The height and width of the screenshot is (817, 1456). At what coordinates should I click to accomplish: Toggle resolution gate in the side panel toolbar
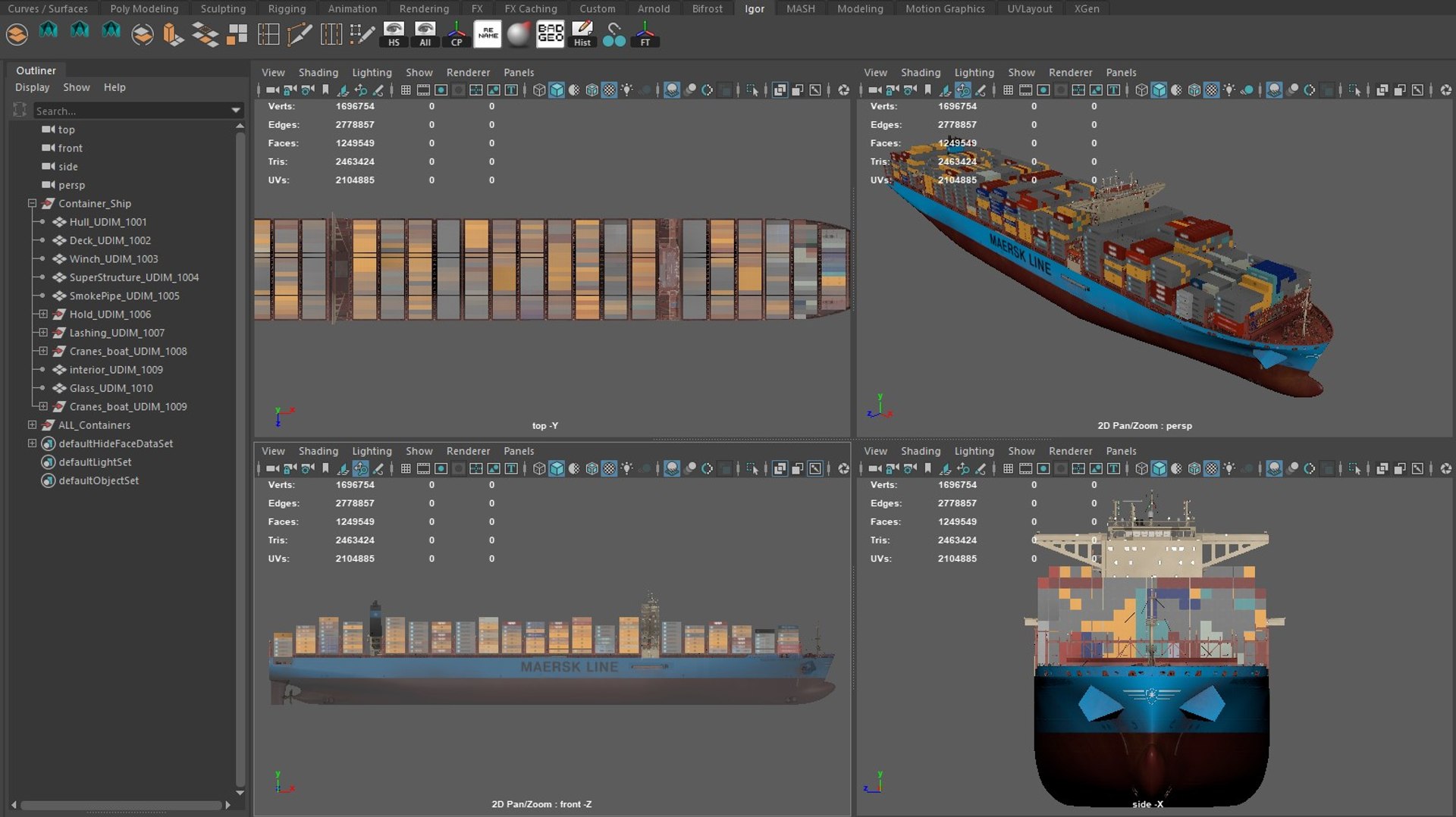(1043, 468)
